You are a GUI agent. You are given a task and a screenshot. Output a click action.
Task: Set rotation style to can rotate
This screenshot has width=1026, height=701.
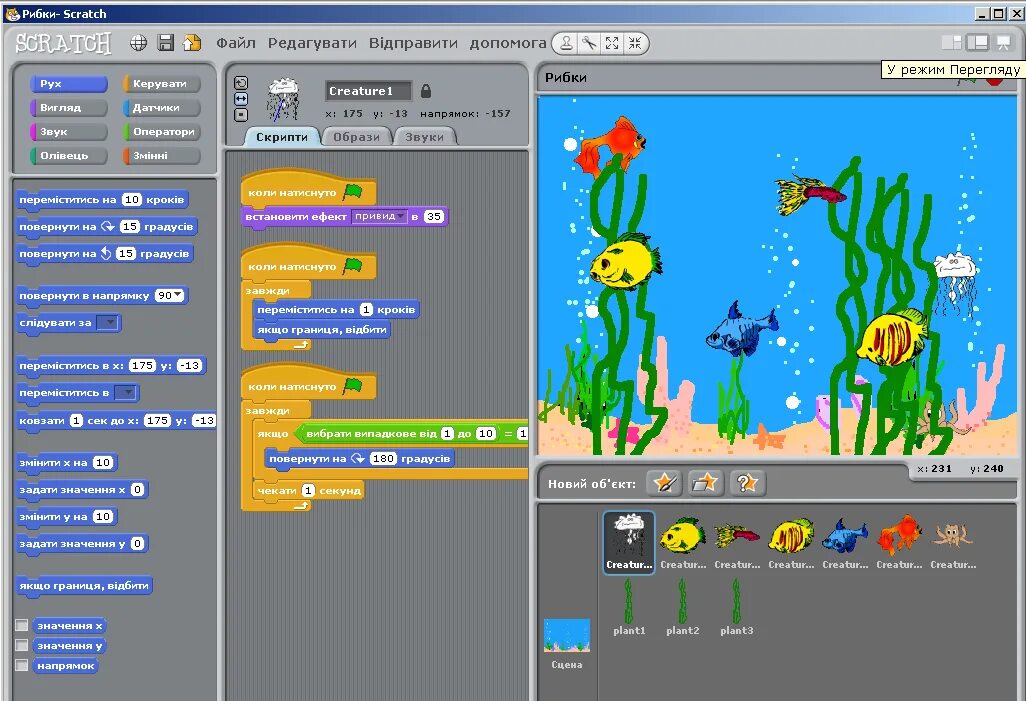(x=241, y=83)
